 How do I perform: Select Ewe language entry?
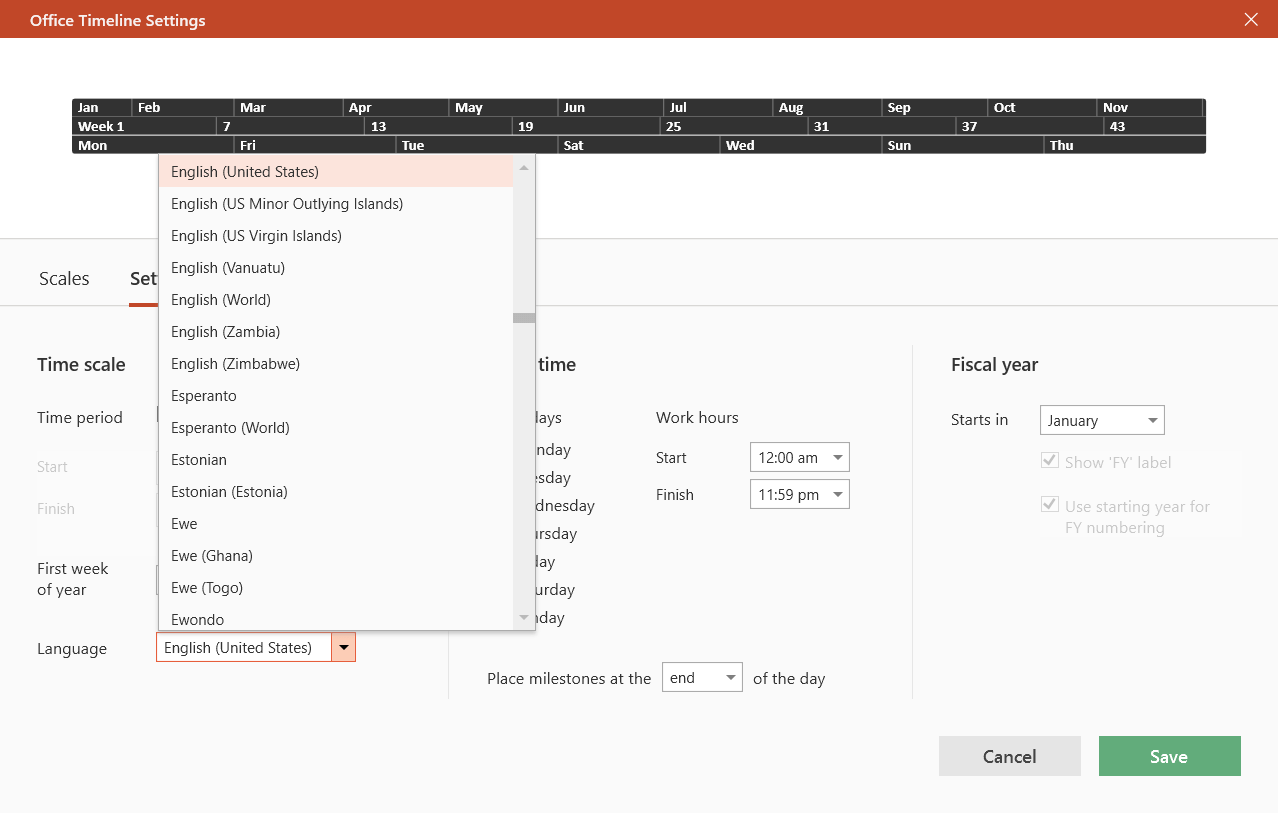click(336, 524)
